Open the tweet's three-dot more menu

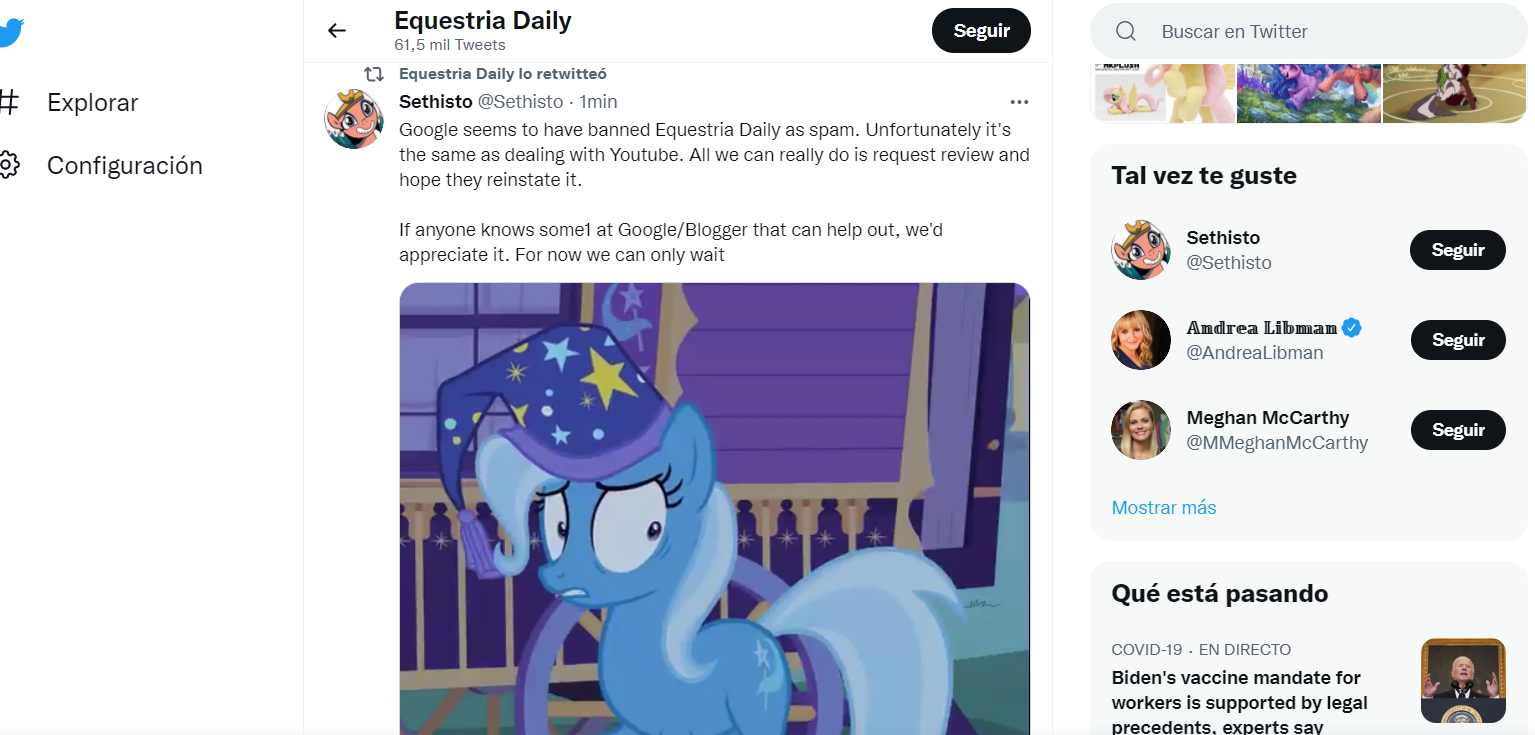click(x=1019, y=102)
